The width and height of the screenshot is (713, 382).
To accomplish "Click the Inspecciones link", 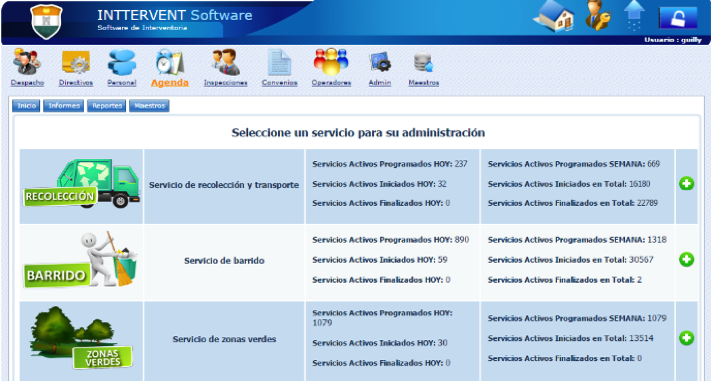I will pyautogui.click(x=226, y=83).
